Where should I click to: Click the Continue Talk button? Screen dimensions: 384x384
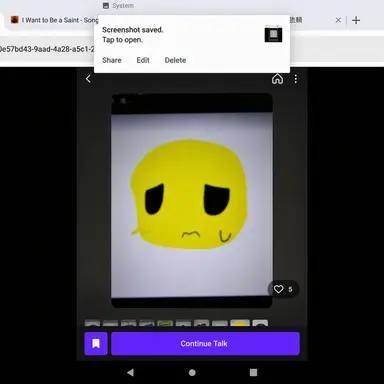coord(205,344)
